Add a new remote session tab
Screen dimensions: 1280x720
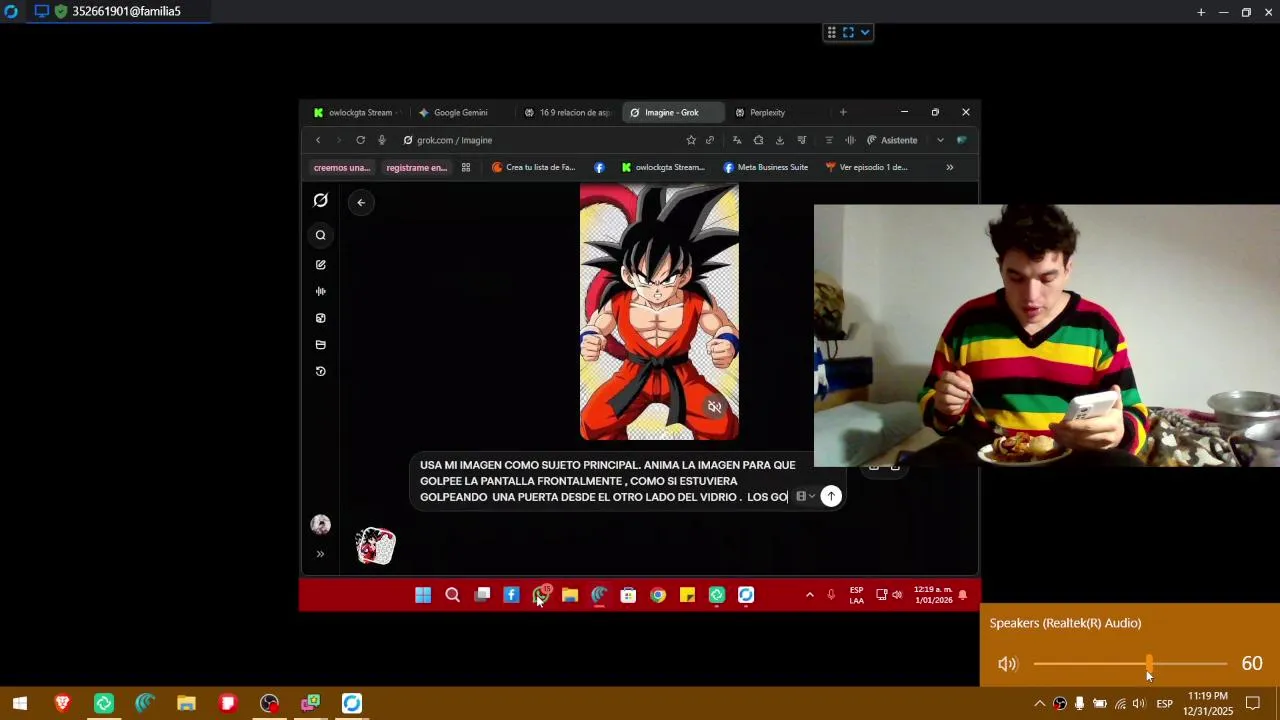(1201, 12)
